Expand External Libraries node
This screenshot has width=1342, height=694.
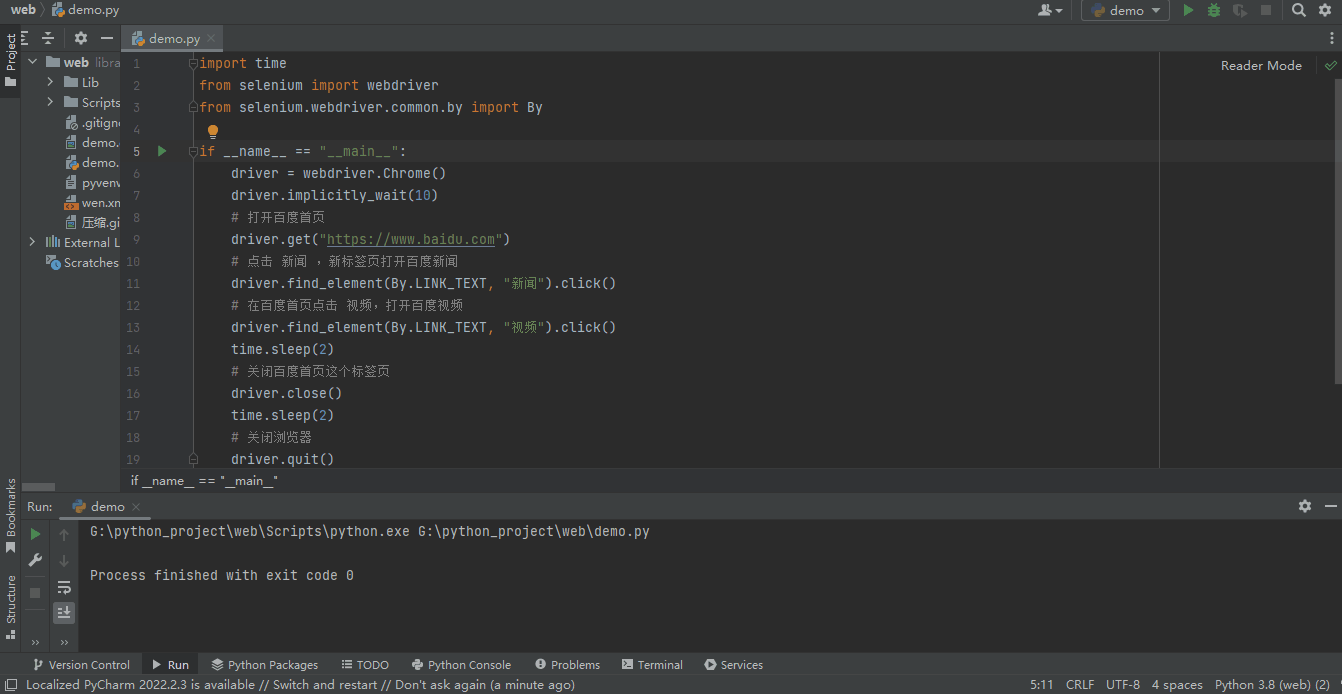pos(33,242)
